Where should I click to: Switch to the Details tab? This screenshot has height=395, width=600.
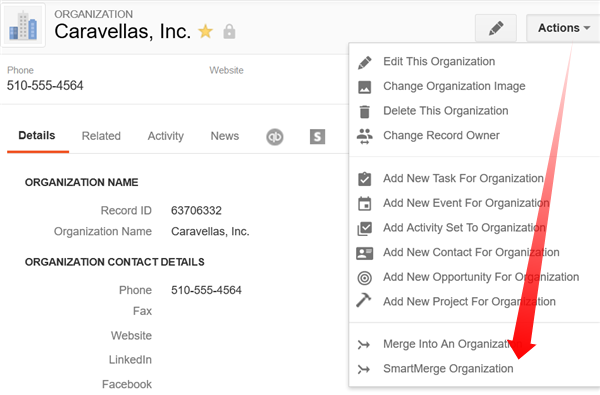tap(37, 135)
